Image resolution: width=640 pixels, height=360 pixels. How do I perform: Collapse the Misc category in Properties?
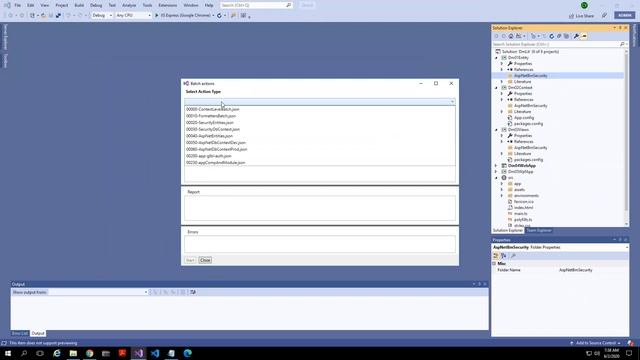[x=494, y=264]
